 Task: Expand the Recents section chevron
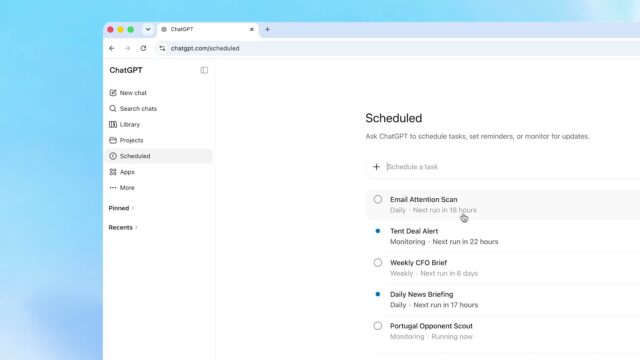[x=136, y=227]
